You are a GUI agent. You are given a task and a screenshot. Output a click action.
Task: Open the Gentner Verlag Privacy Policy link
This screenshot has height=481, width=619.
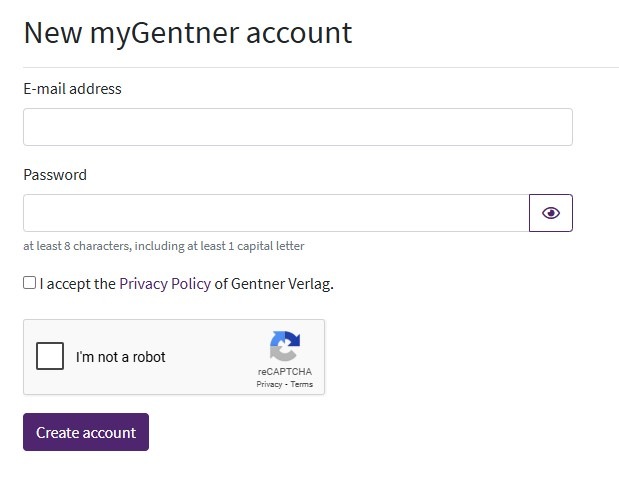(165, 284)
